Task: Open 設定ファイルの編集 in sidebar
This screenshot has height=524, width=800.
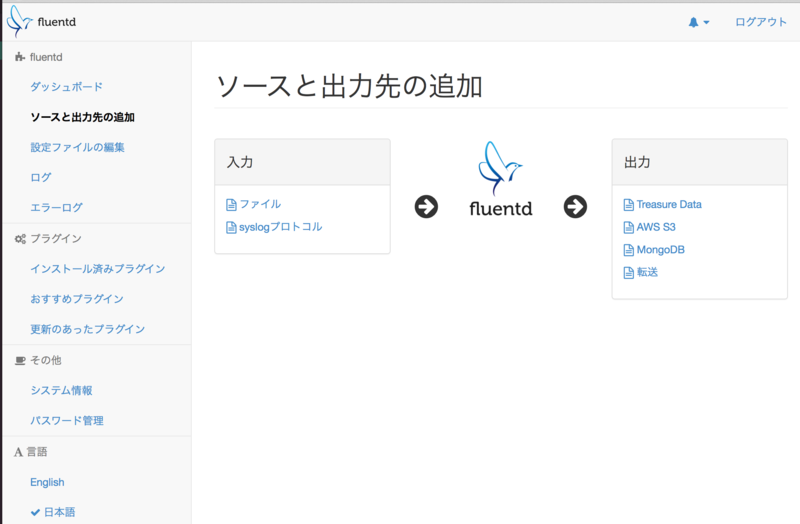Action: [77, 147]
